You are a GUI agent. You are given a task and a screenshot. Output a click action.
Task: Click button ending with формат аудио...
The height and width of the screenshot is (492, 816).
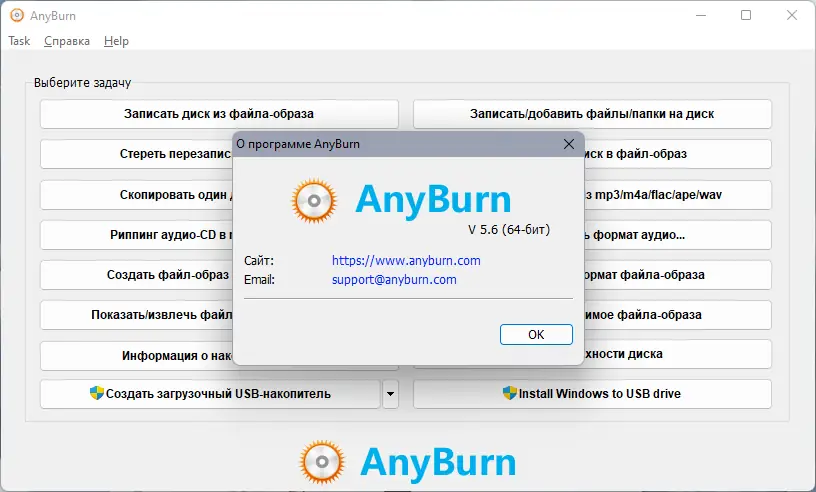tap(678, 235)
